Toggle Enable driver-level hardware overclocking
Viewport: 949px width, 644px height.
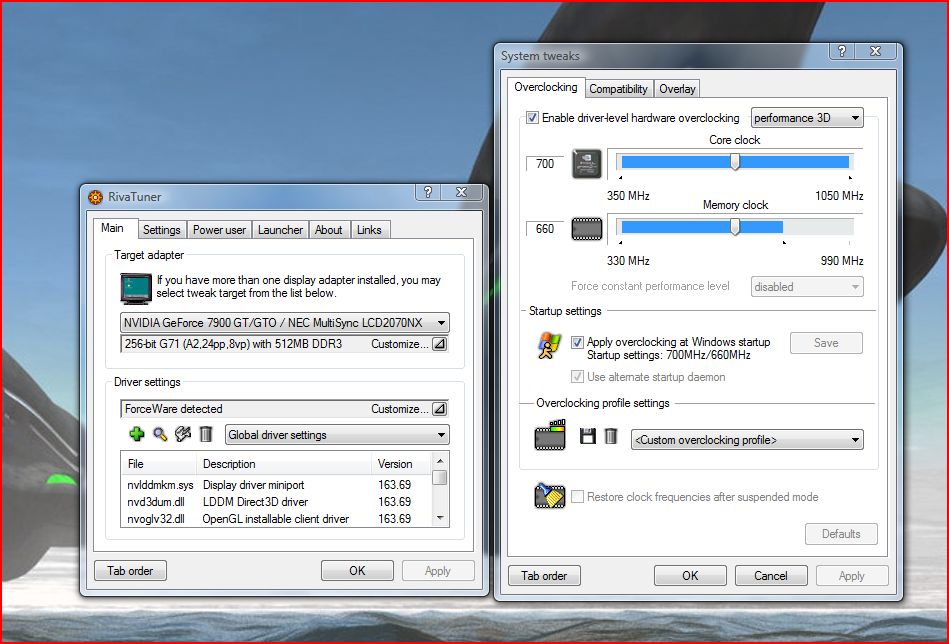tap(532, 117)
